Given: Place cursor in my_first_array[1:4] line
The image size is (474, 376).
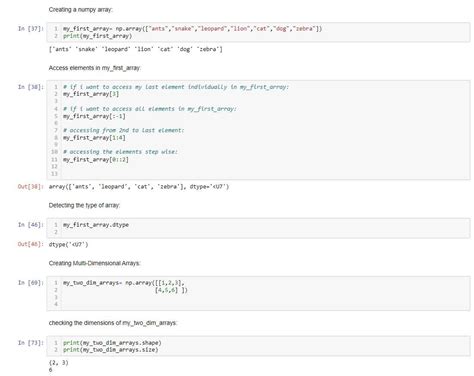Looking at the screenshot, I should [94, 138].
